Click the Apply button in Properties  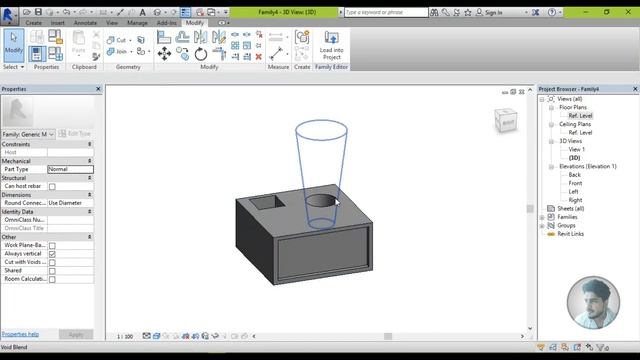pyautogui.click(x=76, y=335)
